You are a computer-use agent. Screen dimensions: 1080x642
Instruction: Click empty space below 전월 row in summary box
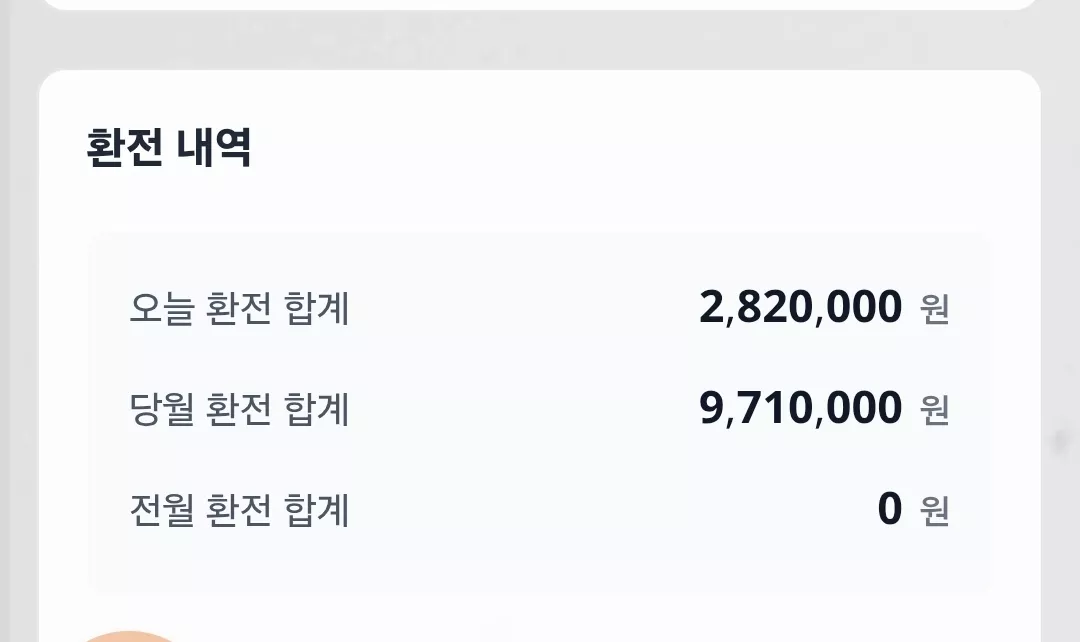pyautogui.click(x=539, y=565)
